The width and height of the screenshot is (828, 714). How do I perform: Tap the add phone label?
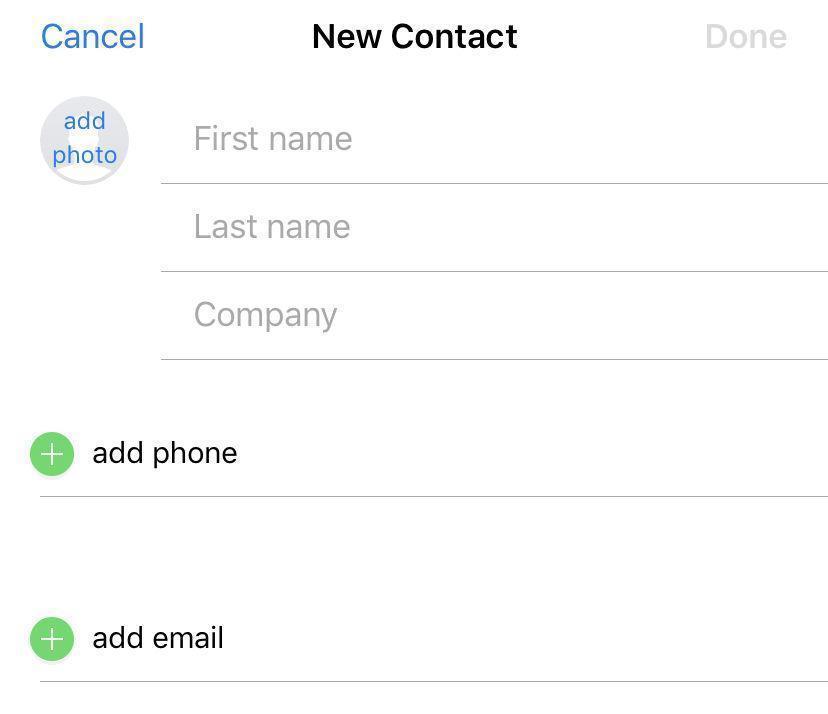tap(165, 453)
